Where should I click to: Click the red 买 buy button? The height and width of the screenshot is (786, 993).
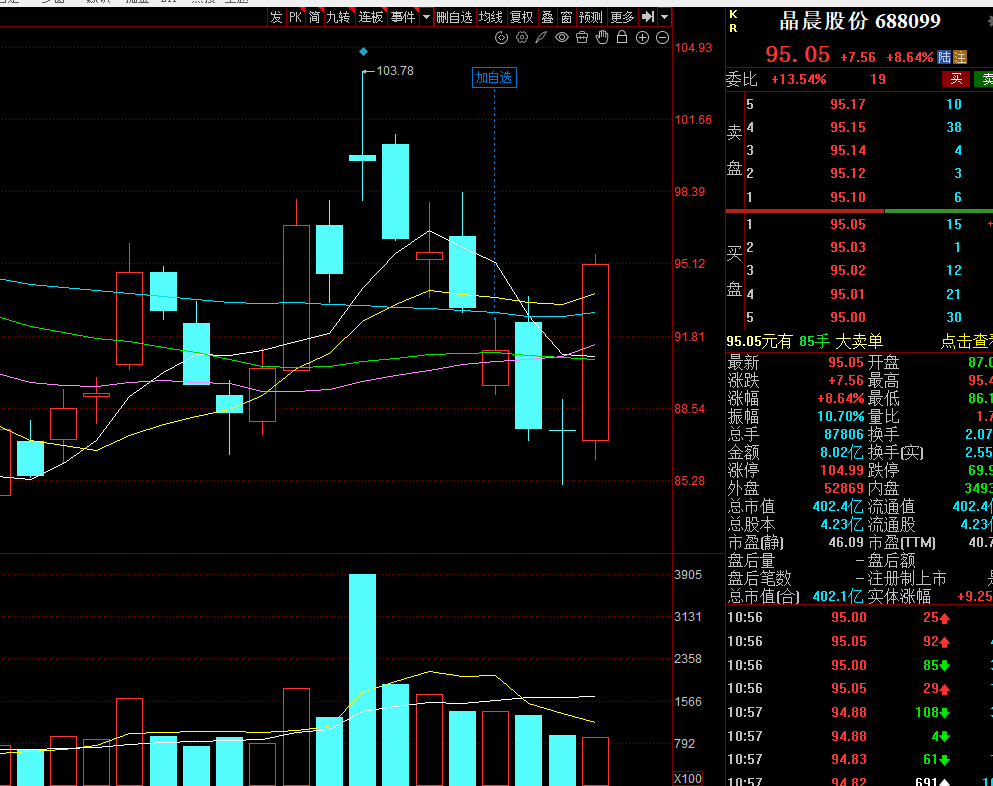tap(956, 79)
